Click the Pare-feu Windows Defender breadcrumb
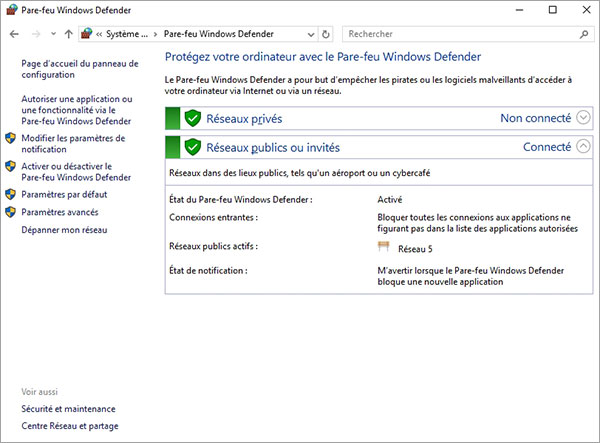 coord(218,34)
